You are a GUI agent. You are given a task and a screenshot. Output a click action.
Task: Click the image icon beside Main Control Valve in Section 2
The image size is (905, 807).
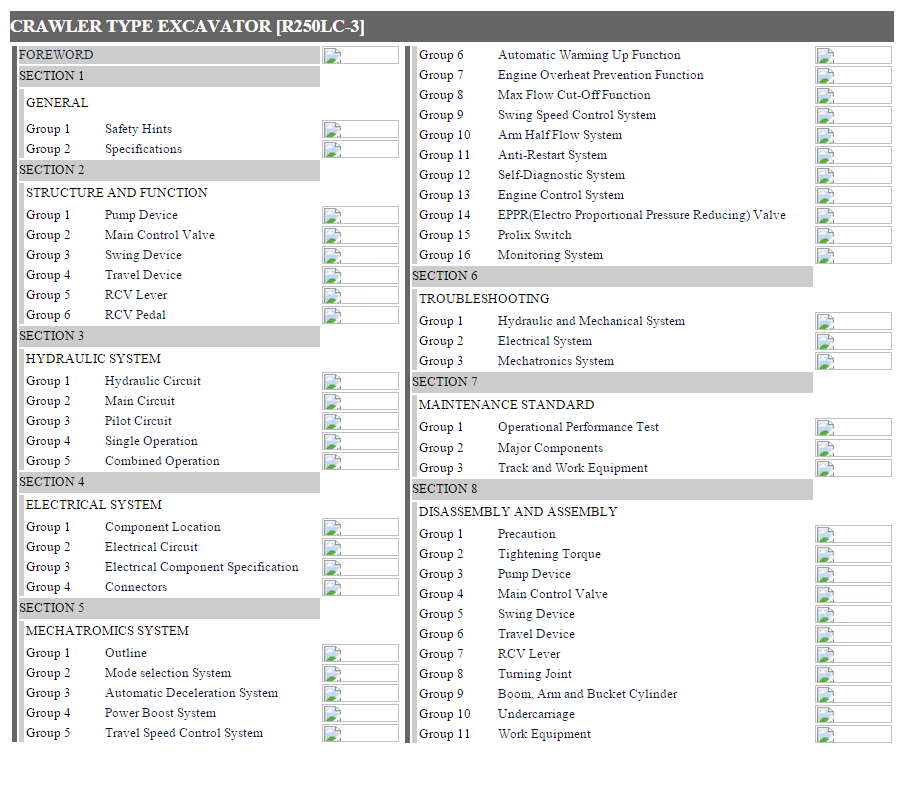(360, 235)
